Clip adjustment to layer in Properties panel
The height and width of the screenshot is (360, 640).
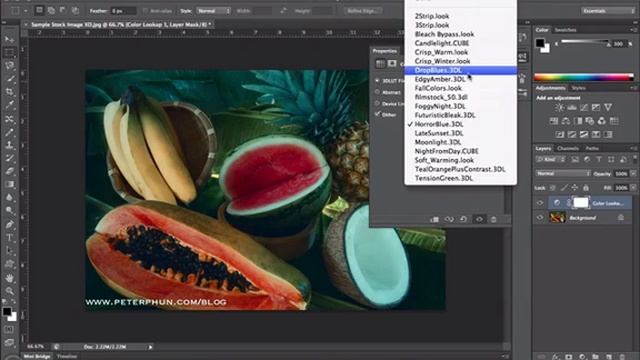pyautogui.click(x=434, y=220)
